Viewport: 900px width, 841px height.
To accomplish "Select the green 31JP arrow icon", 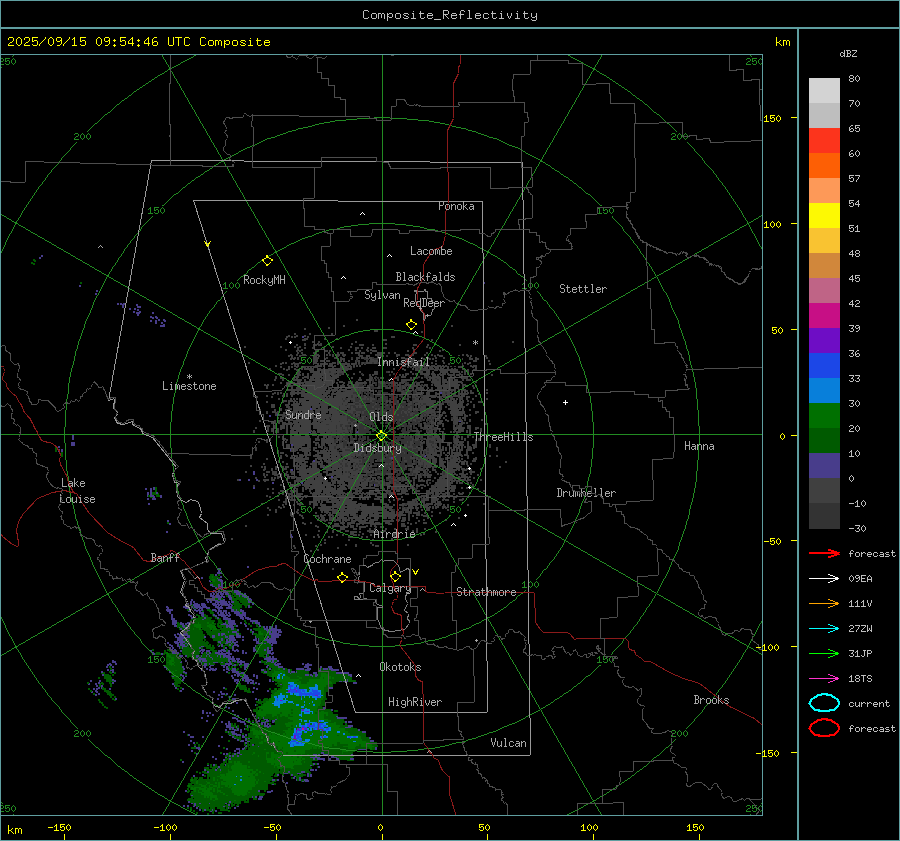I will point(824,653).
